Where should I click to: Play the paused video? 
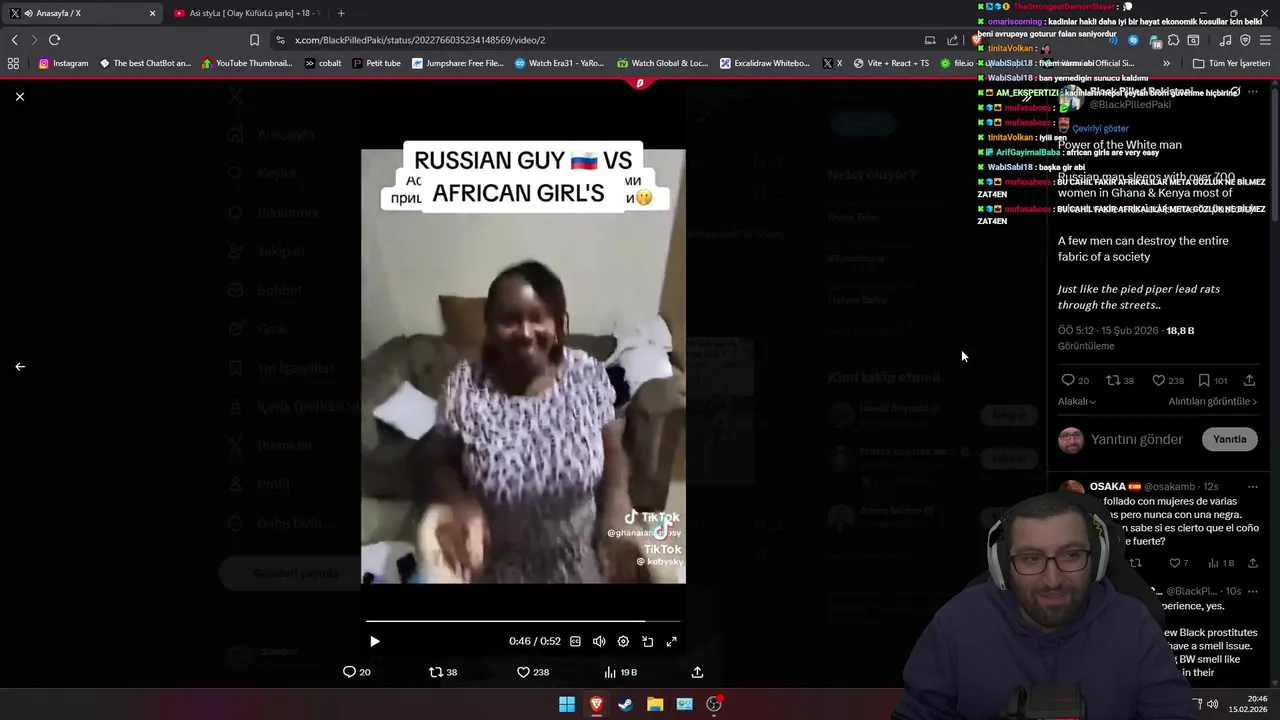click(x=375, y=641)
